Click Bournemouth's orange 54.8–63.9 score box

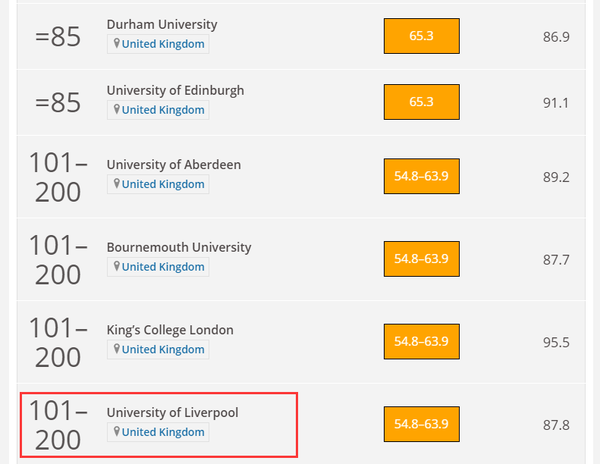[422, 259]
